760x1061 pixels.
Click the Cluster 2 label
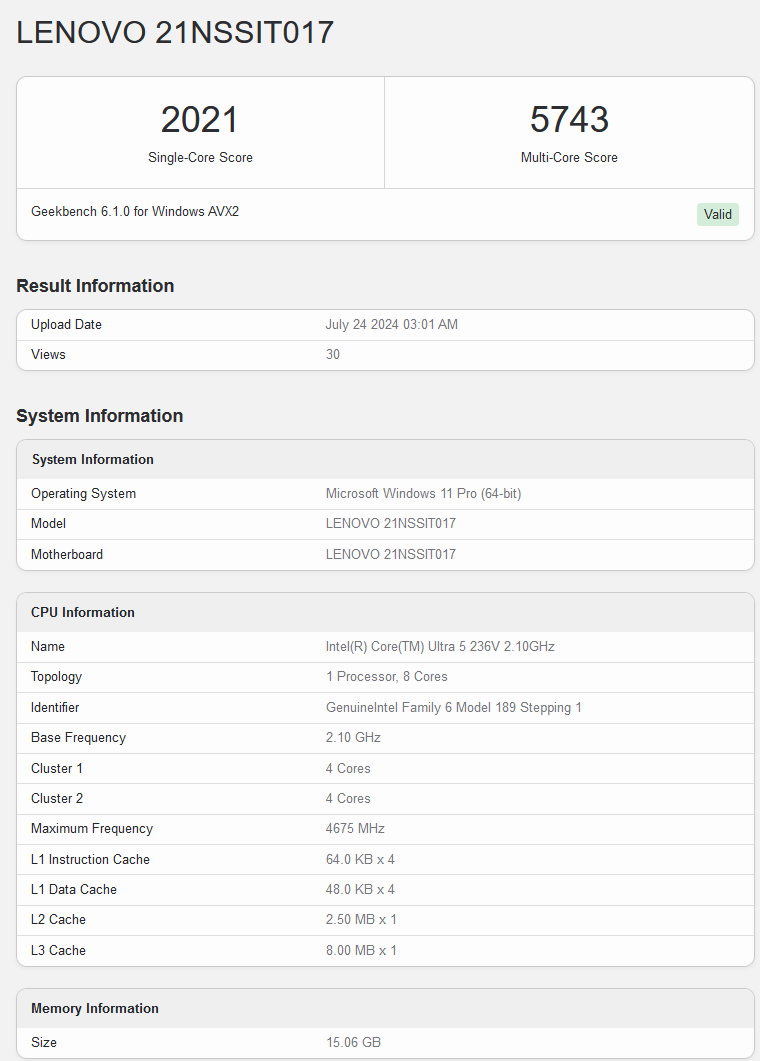coord(57,798)
